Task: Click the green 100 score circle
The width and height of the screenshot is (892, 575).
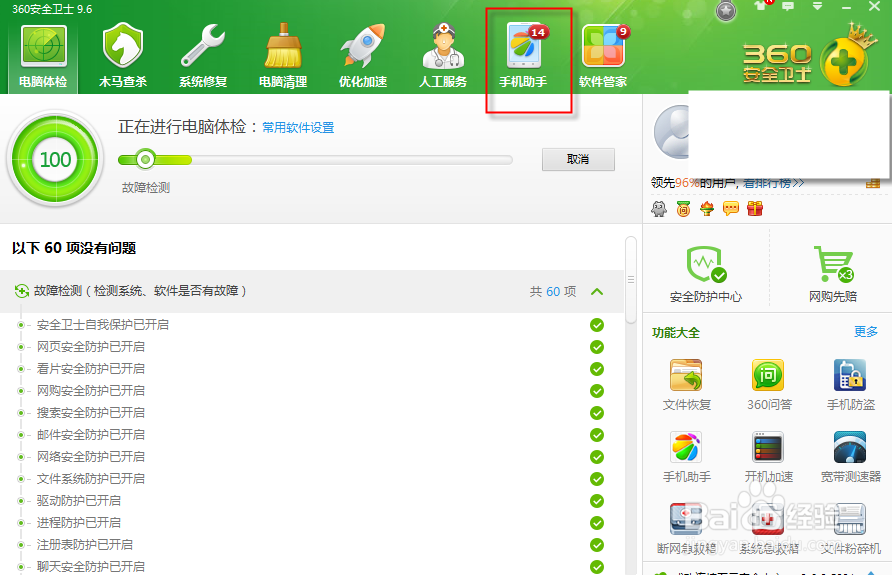Action: tap(55, 159)
